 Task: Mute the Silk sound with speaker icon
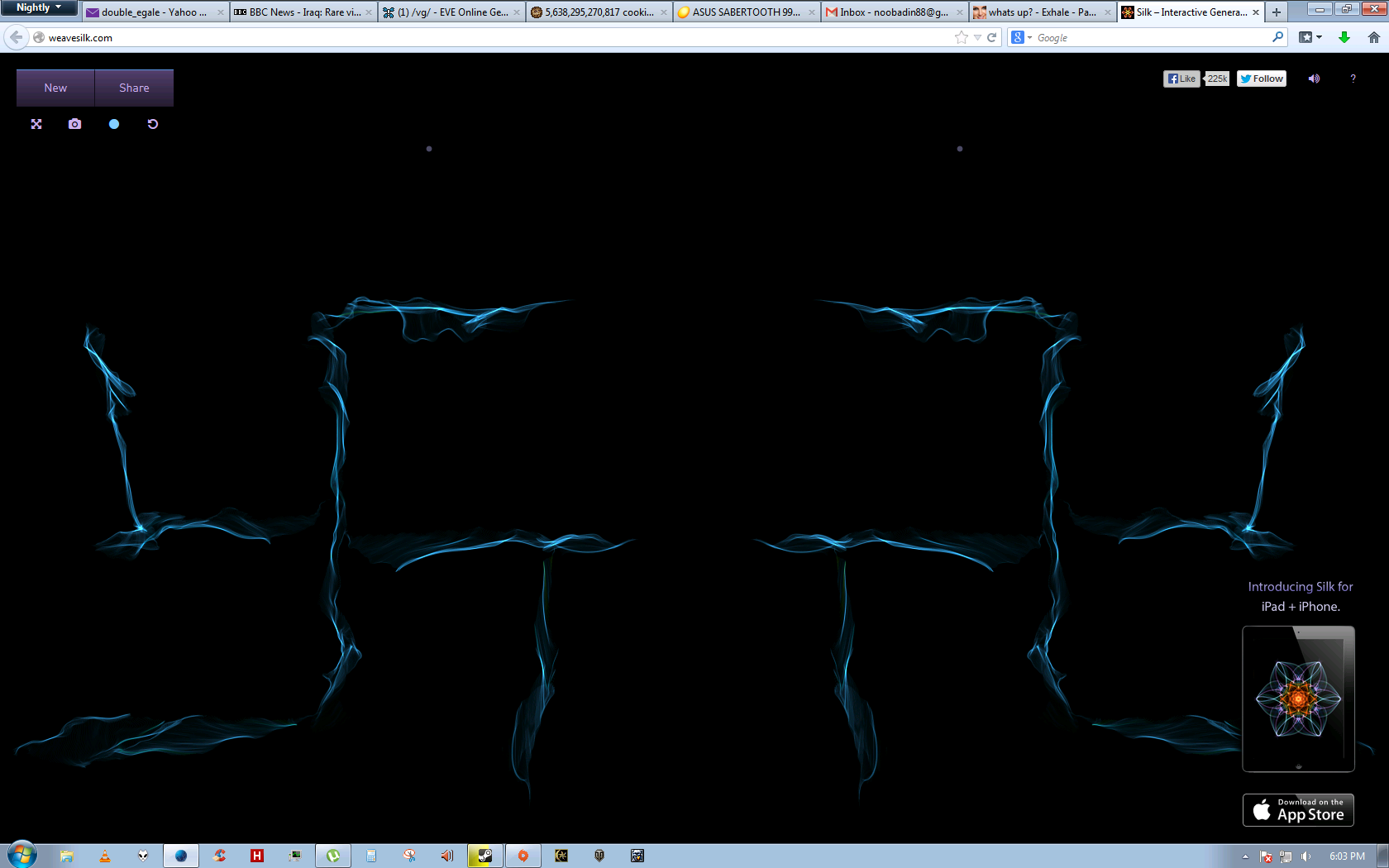(x=1314, y=79)
